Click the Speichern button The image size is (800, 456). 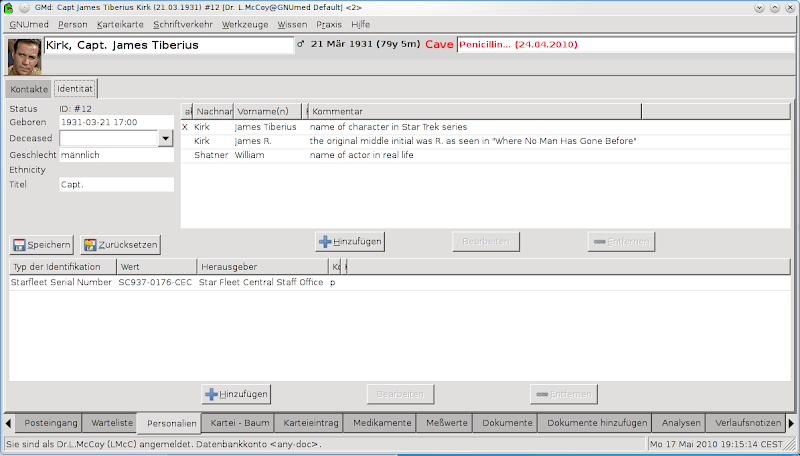[x=41, y=245]
